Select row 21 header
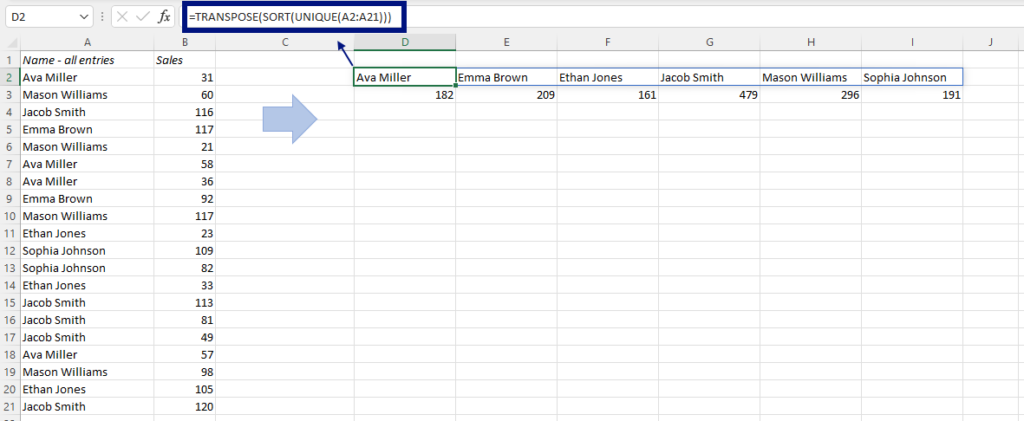1024x421 pixels. coord(10,407)
